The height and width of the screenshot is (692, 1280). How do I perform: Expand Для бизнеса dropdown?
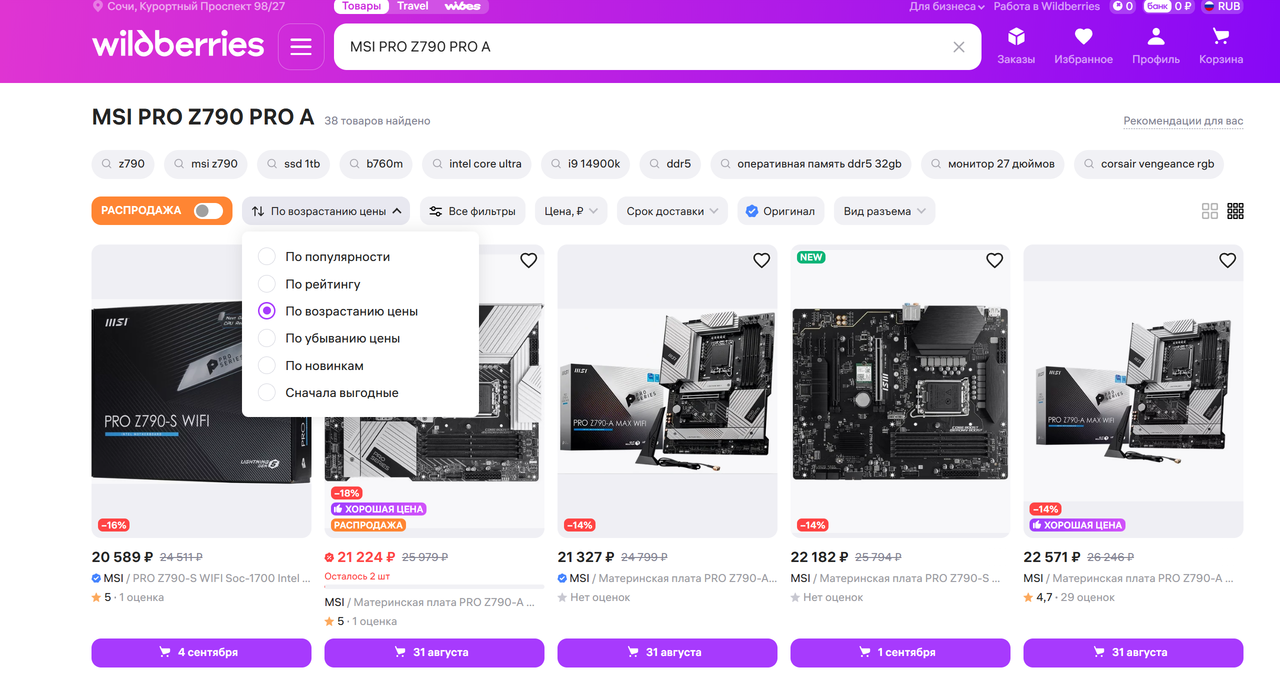tap(946, 6)
